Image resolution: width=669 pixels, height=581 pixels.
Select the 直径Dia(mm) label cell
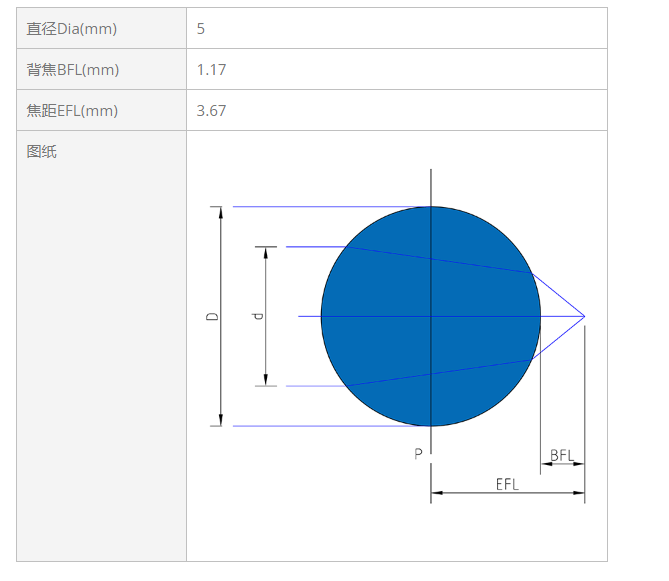102,28
